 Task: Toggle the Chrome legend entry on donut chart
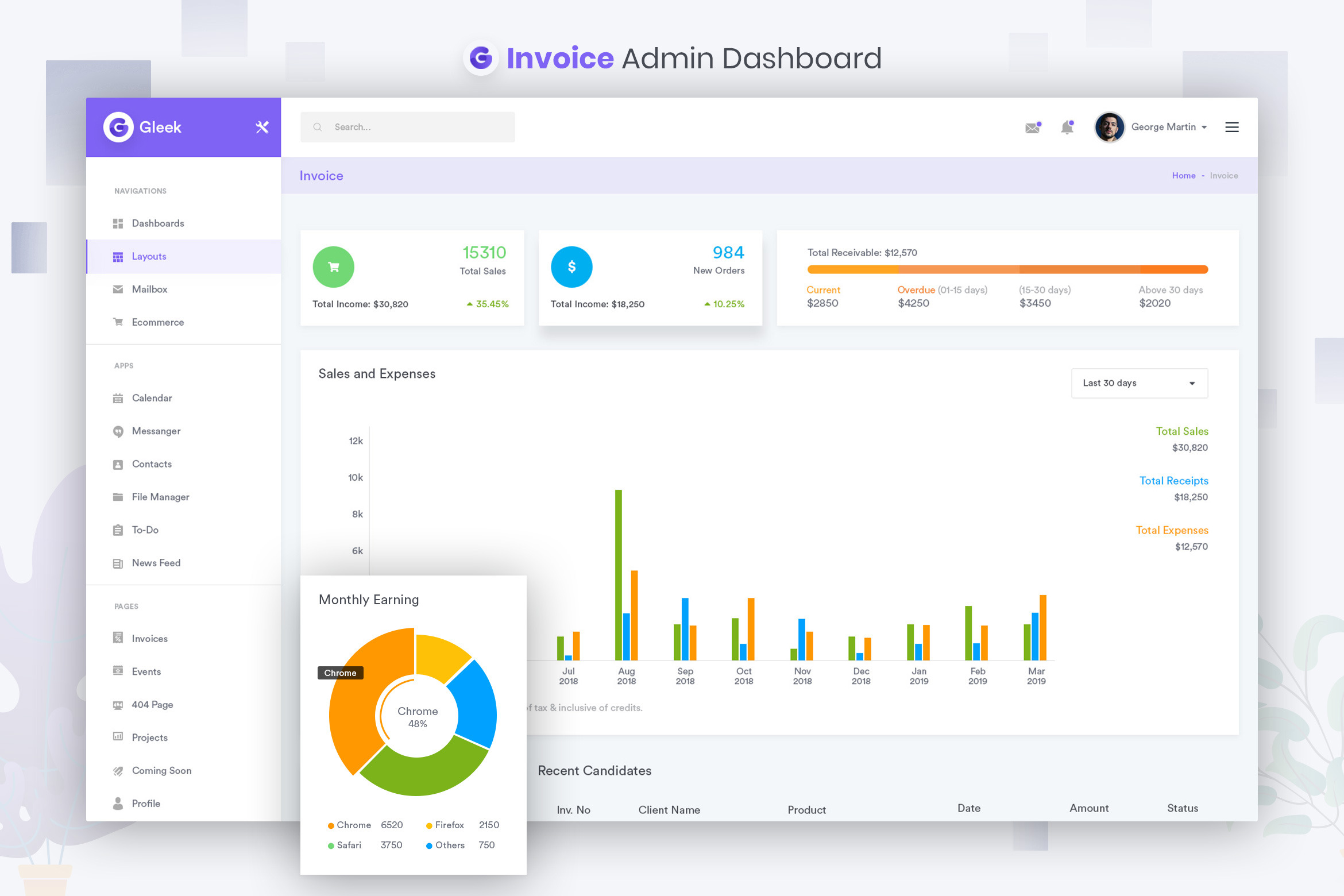click(350, 825)
